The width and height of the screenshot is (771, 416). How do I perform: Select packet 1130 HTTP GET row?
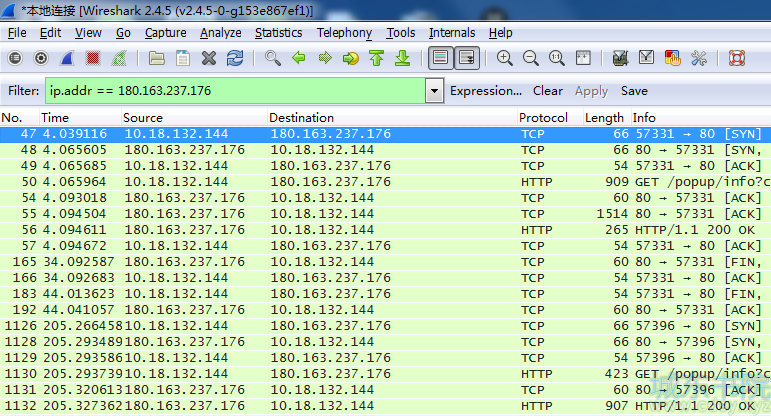(x=386, y=374)
